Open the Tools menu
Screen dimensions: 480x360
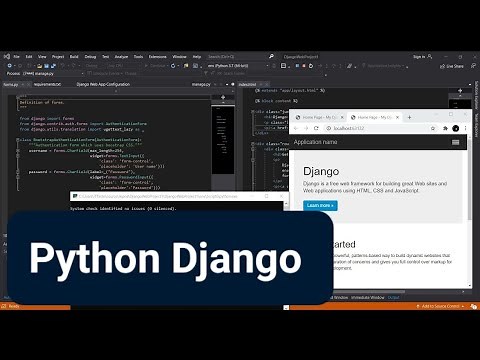click(138, 57)
